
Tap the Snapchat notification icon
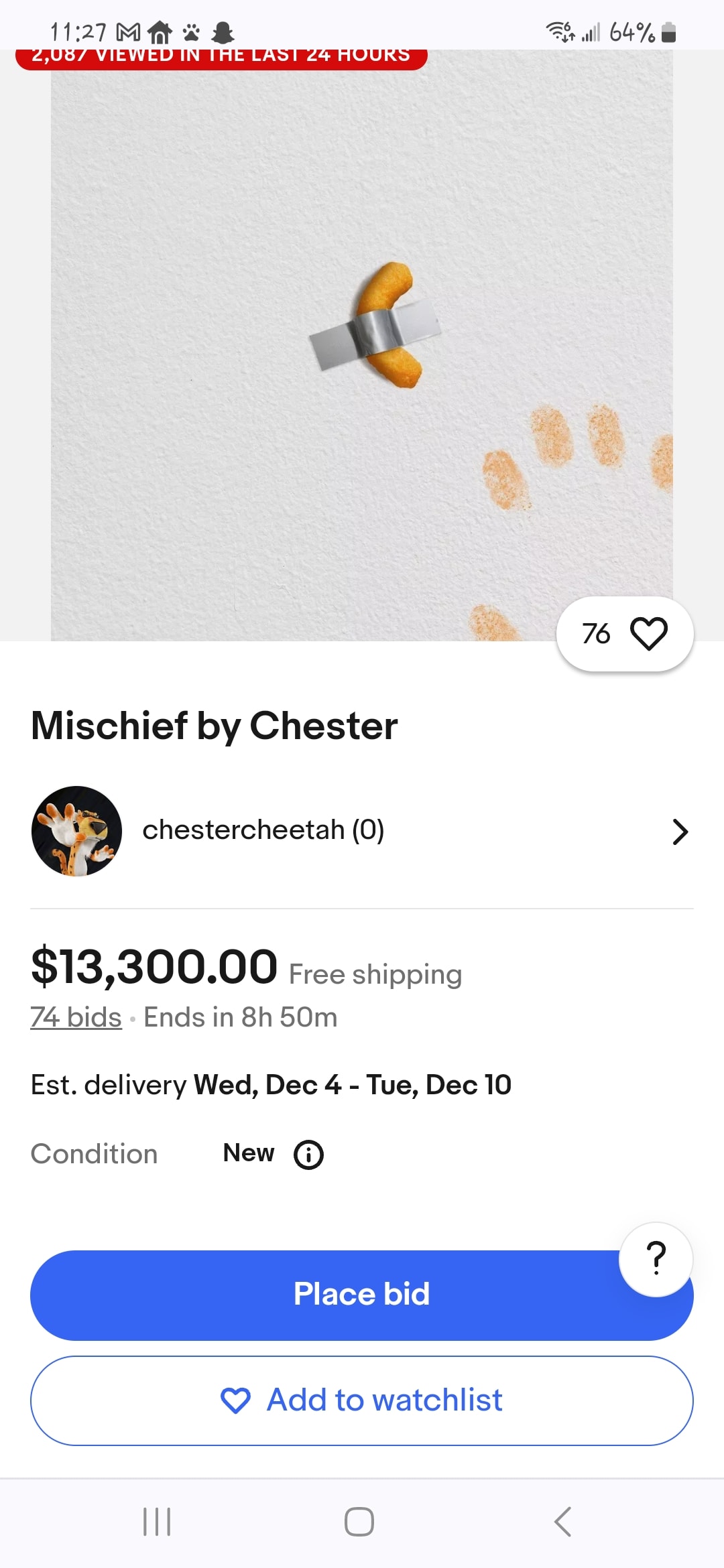(x=223, y=32)
